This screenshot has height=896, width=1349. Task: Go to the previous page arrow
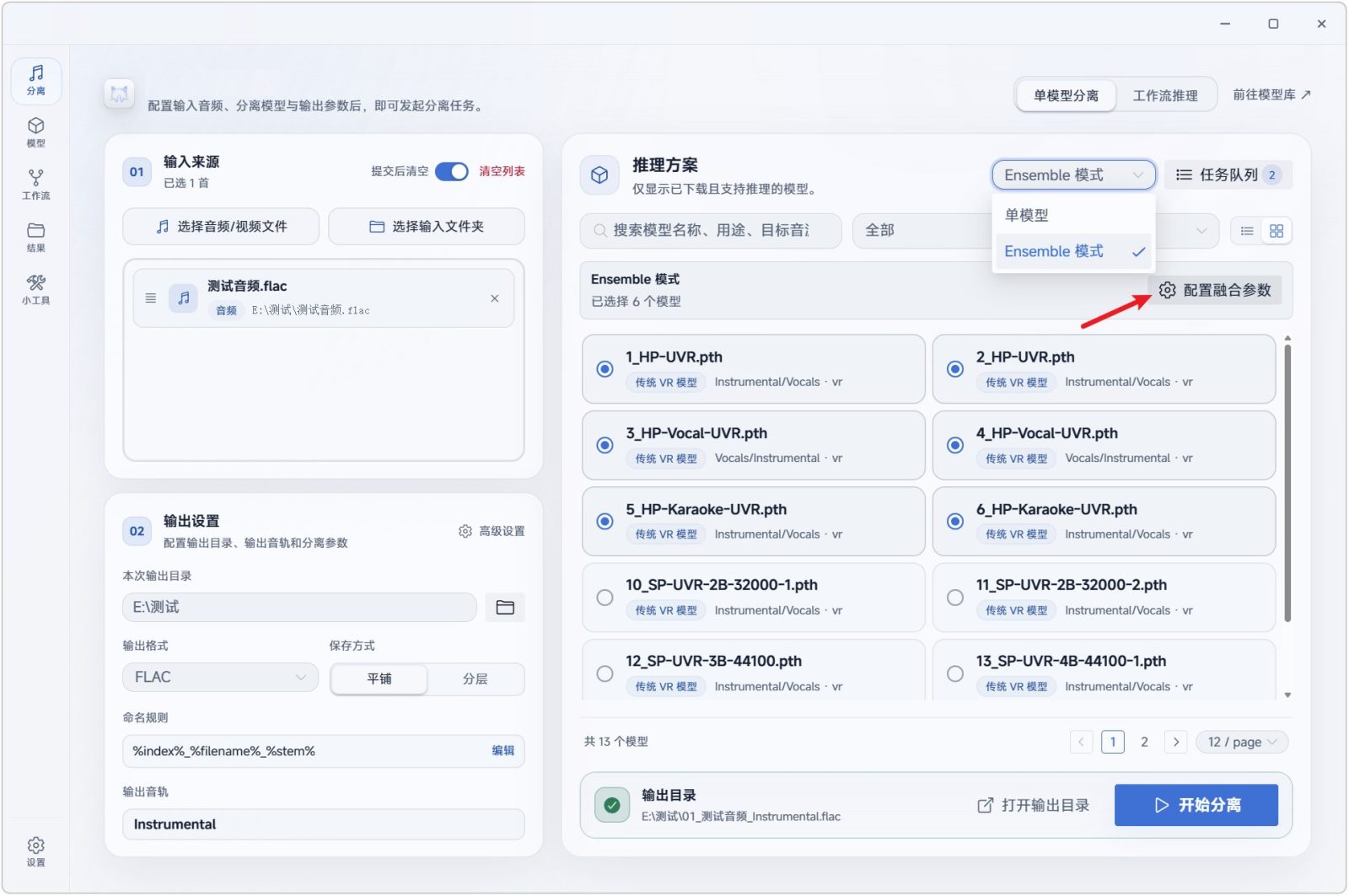pos(1082,742)
